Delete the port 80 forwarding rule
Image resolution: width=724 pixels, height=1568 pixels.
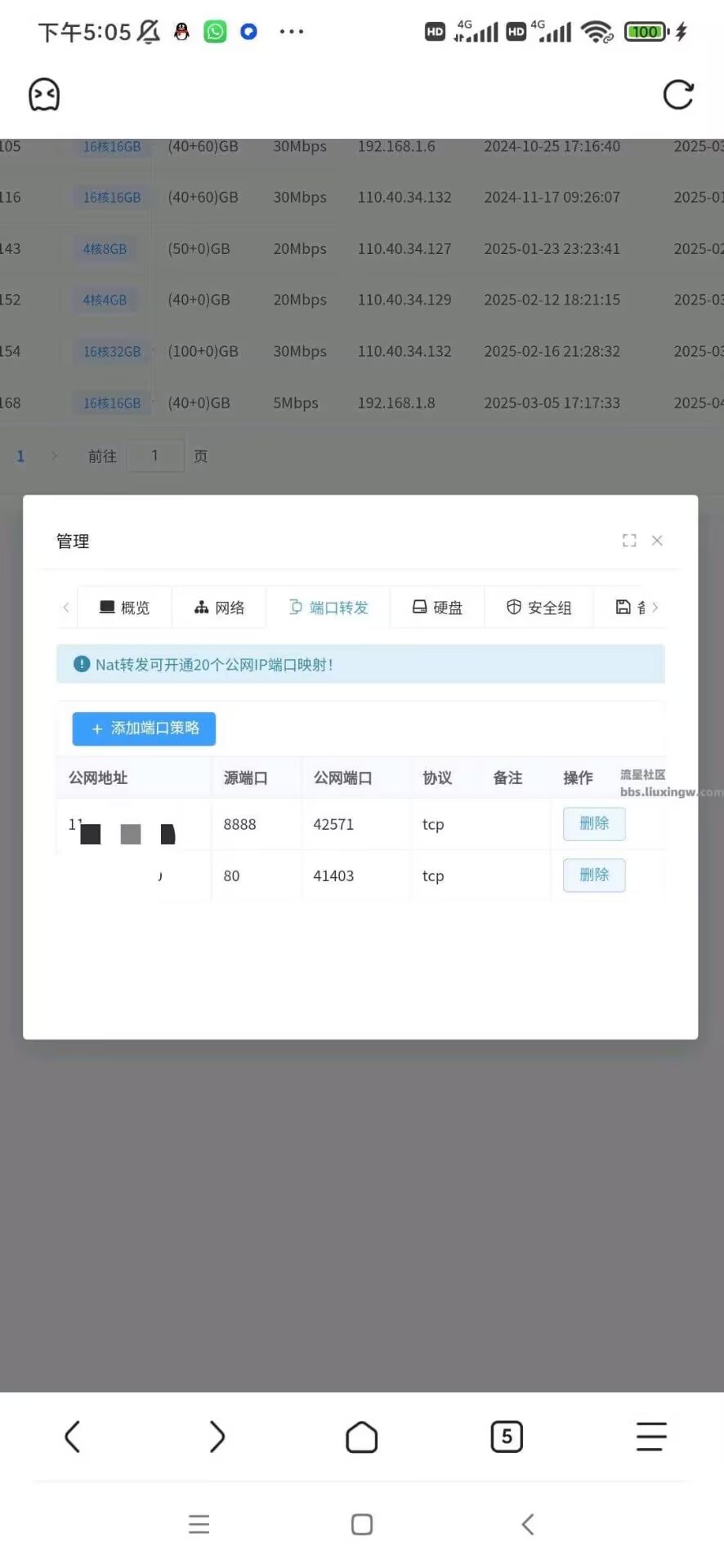tap(594, 875)
